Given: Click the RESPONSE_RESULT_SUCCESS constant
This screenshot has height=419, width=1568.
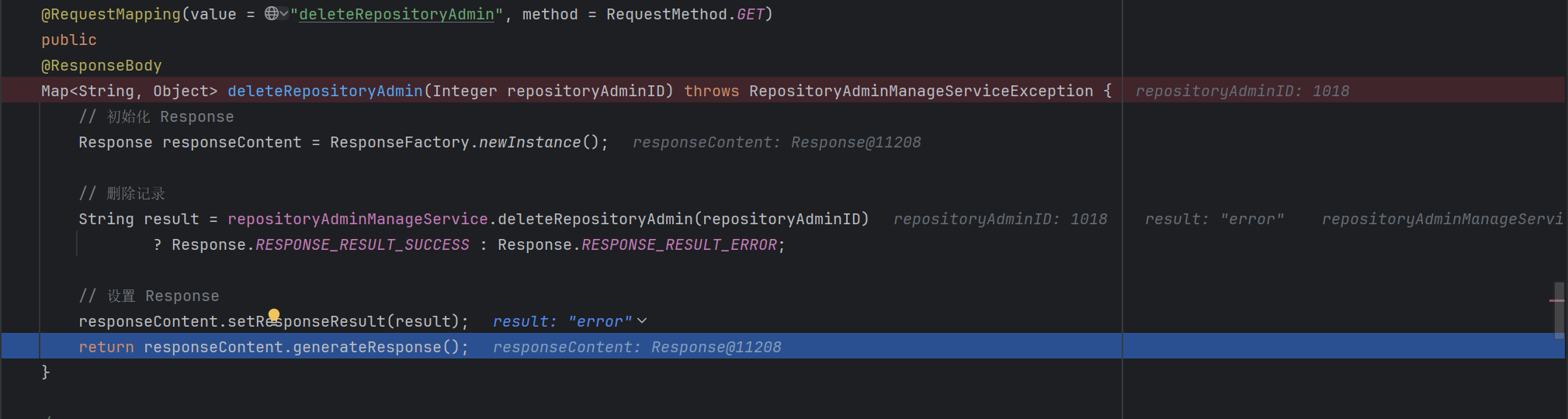Looking at the screenshot, I should click(x=363, y=244).
